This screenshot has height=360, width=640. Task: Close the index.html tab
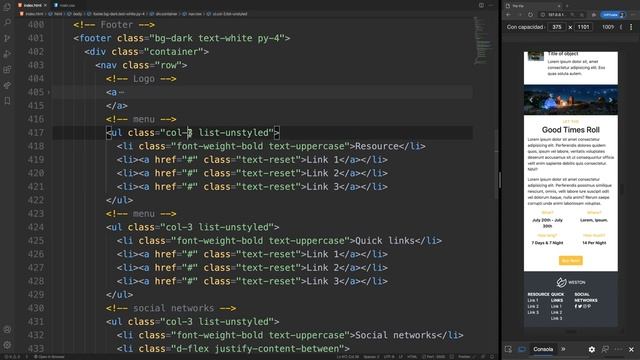coord(45,5)
